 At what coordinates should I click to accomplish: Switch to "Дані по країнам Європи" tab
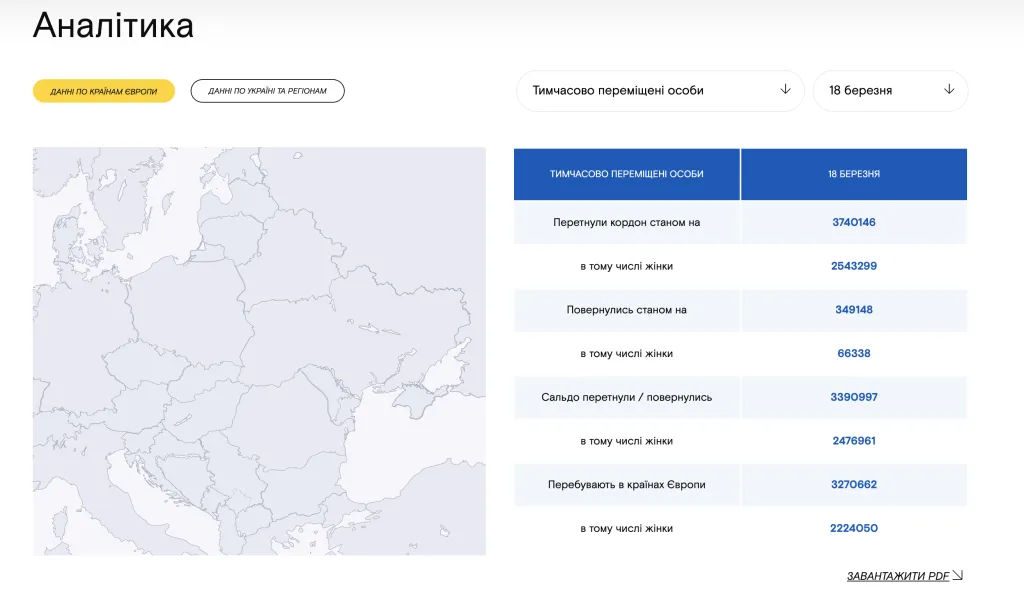(x=104, y=91)
